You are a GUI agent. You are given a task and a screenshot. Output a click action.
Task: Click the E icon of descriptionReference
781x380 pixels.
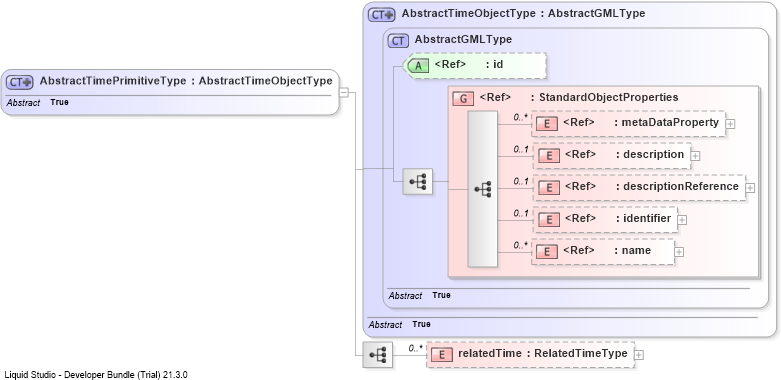click(548, 187)
